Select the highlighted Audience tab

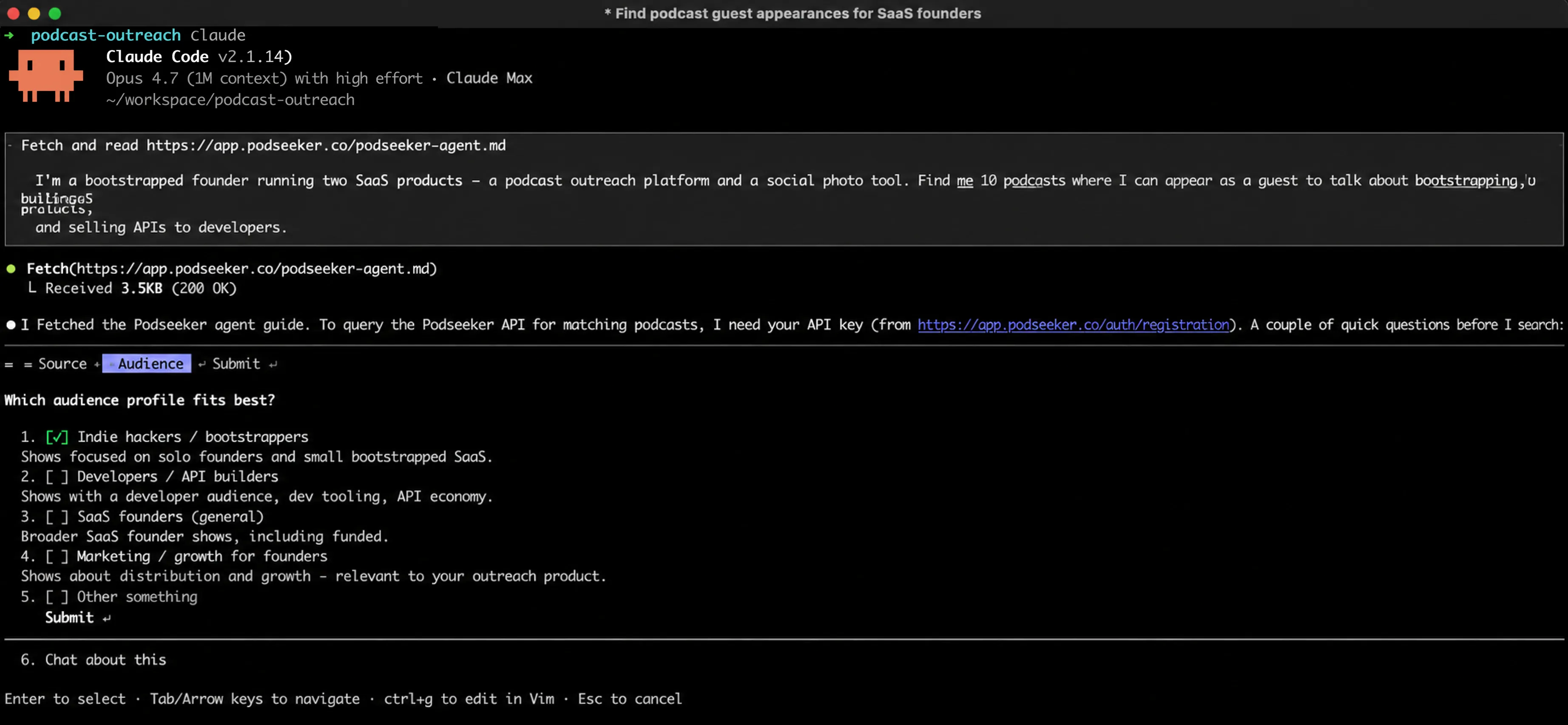point(147,364)
